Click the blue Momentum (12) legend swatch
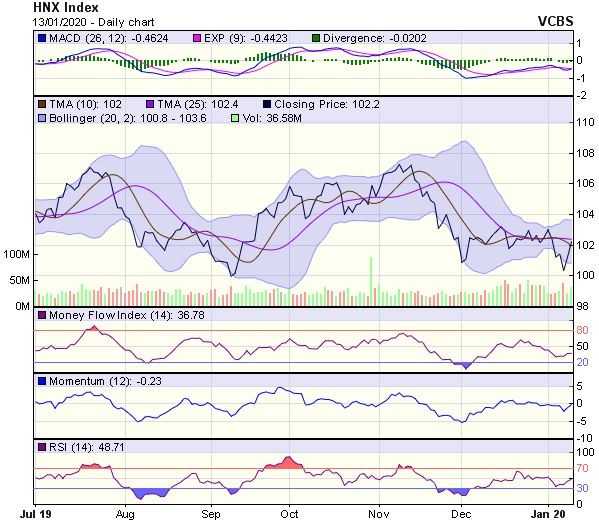 point(42,382)
